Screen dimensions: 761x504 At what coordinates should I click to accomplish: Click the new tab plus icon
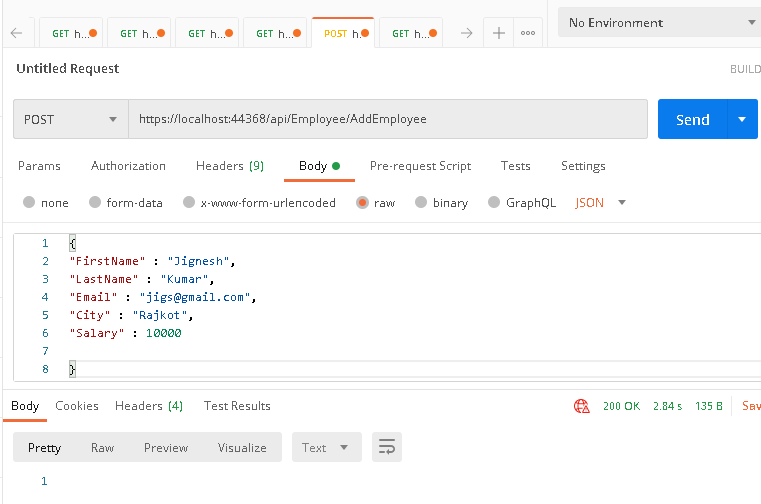[x=498, y=33]
